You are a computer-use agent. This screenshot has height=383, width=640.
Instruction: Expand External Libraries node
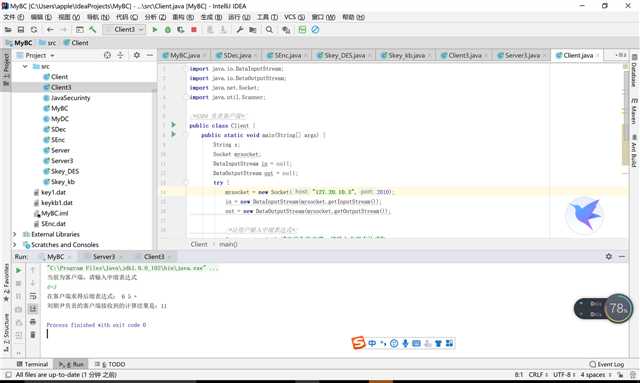[x=15, y=234]
